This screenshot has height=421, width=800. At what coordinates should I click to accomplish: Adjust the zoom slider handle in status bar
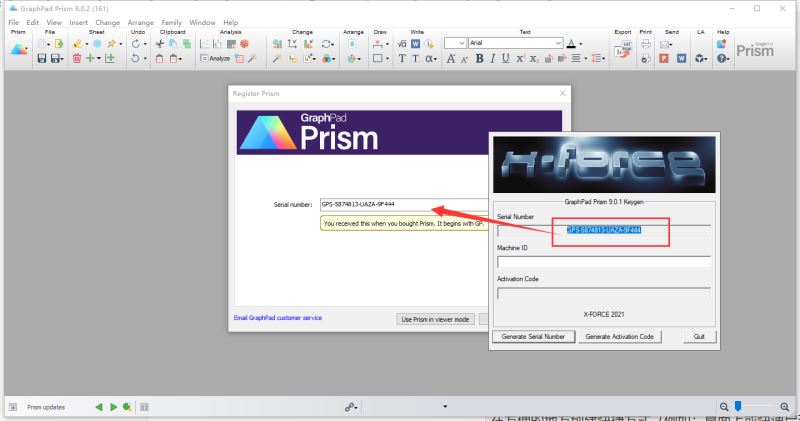[x=738, y=406]
